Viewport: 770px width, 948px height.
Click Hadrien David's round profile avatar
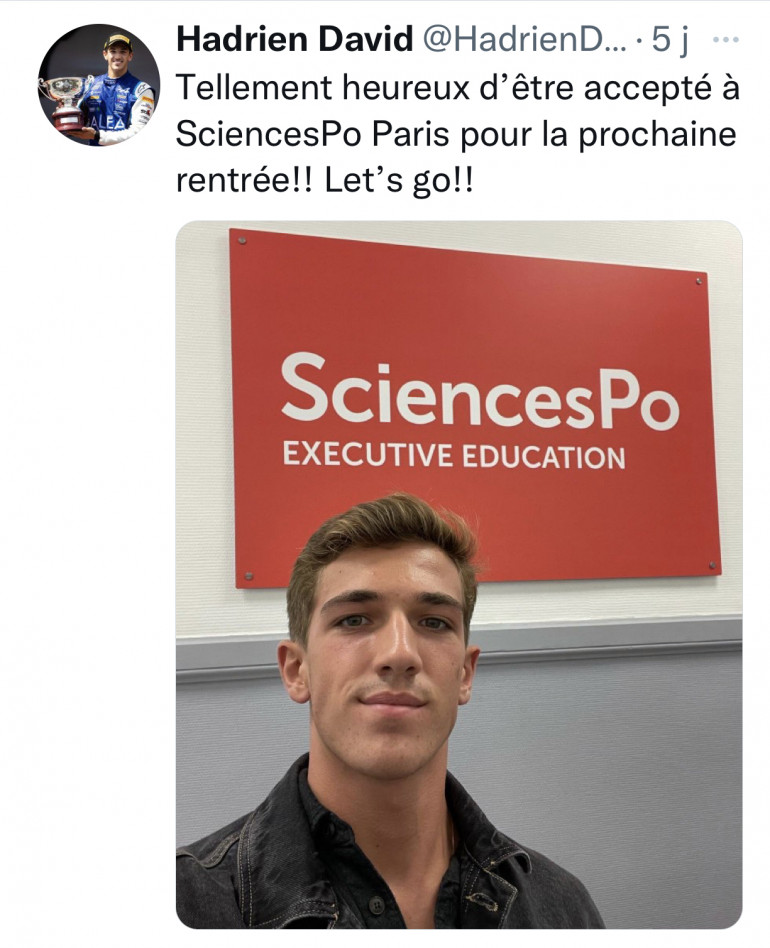coord(98,85)
